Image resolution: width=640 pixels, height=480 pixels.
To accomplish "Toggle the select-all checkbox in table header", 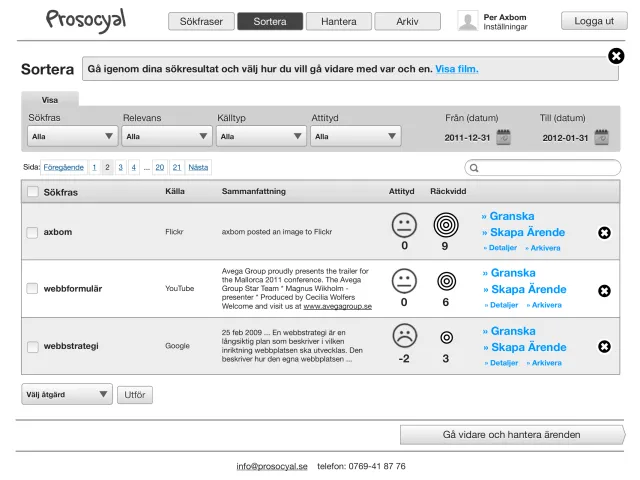I will 33,192.
